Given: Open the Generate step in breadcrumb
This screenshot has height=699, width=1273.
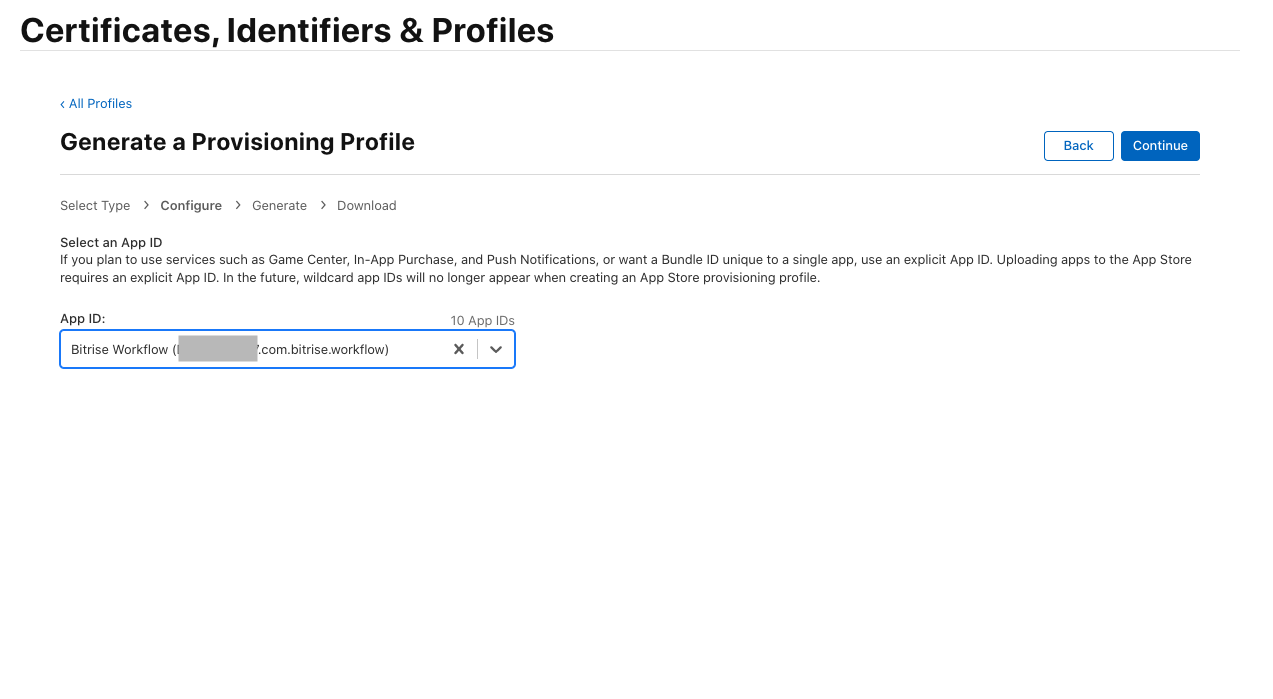Looking at the screenshot, I should [279, 206].
